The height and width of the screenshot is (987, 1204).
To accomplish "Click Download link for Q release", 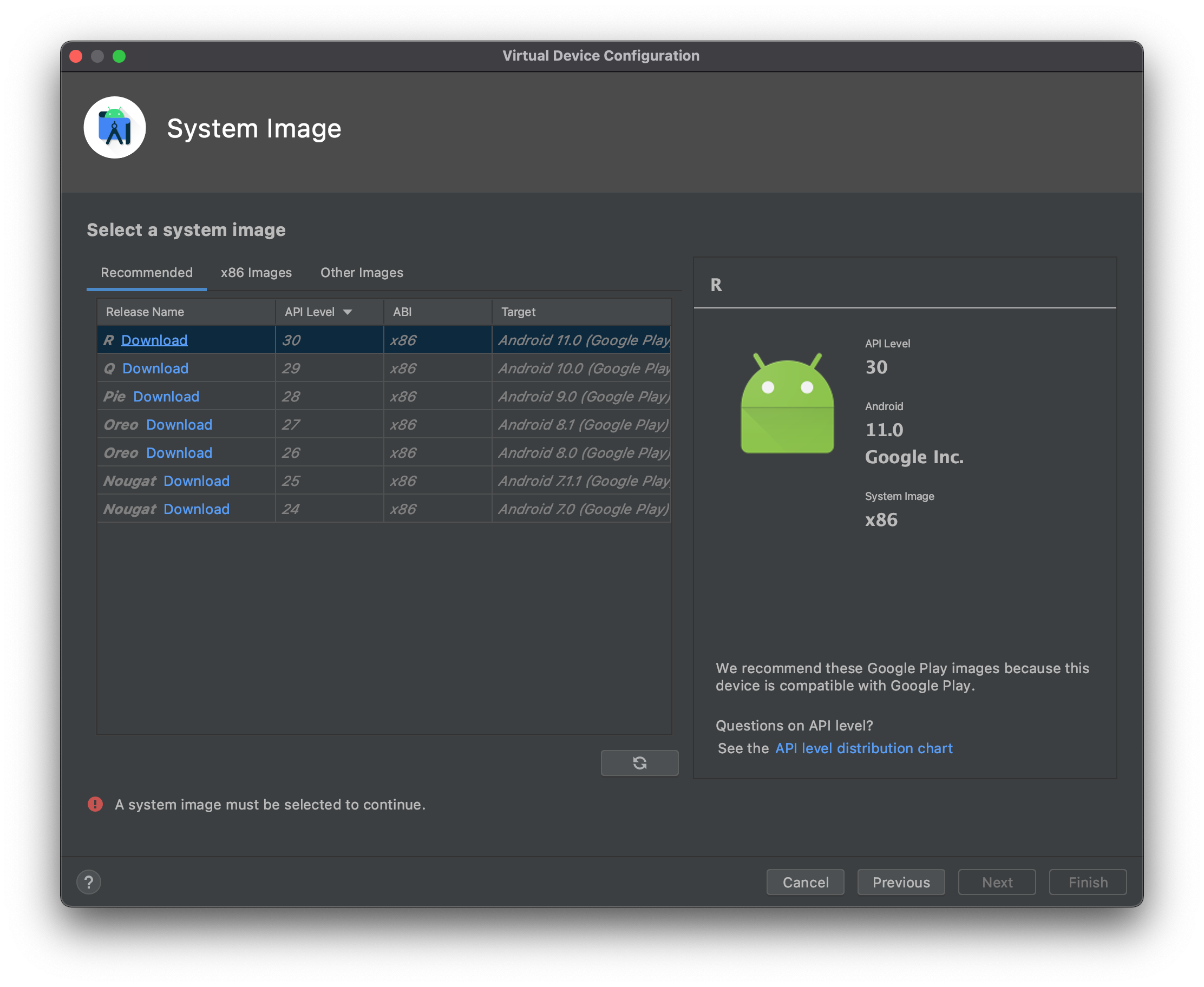I will pos(155,369).
